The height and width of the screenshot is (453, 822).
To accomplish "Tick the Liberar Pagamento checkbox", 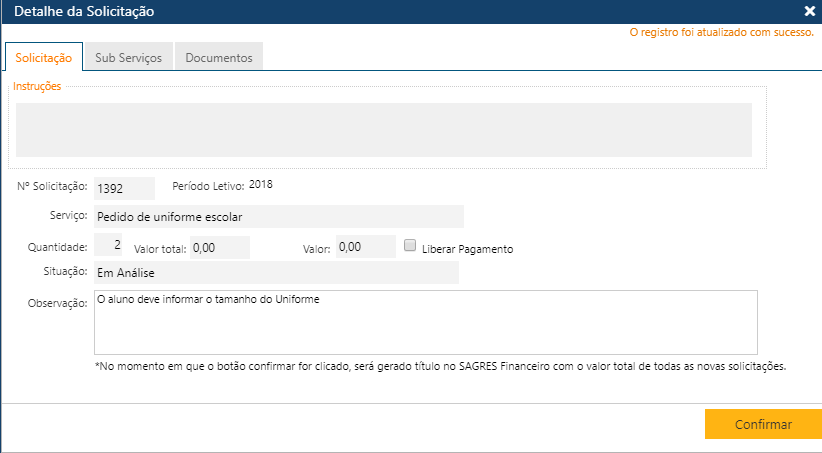I will (x=410, y=245).
